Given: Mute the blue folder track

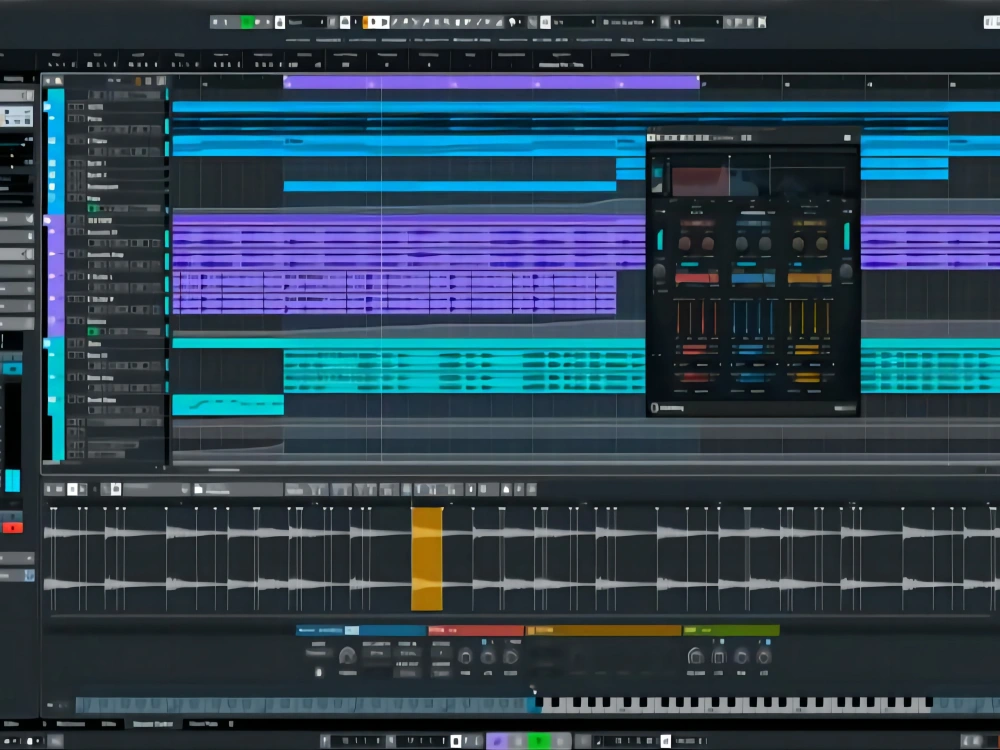Looking at the screenshot, I should pyautogui.click(x=71, y=107).
